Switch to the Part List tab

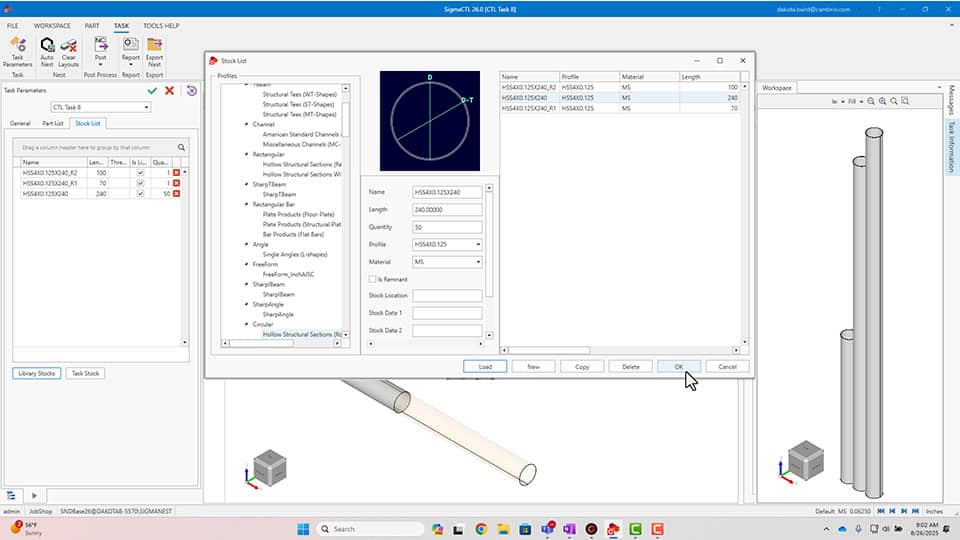53,123
